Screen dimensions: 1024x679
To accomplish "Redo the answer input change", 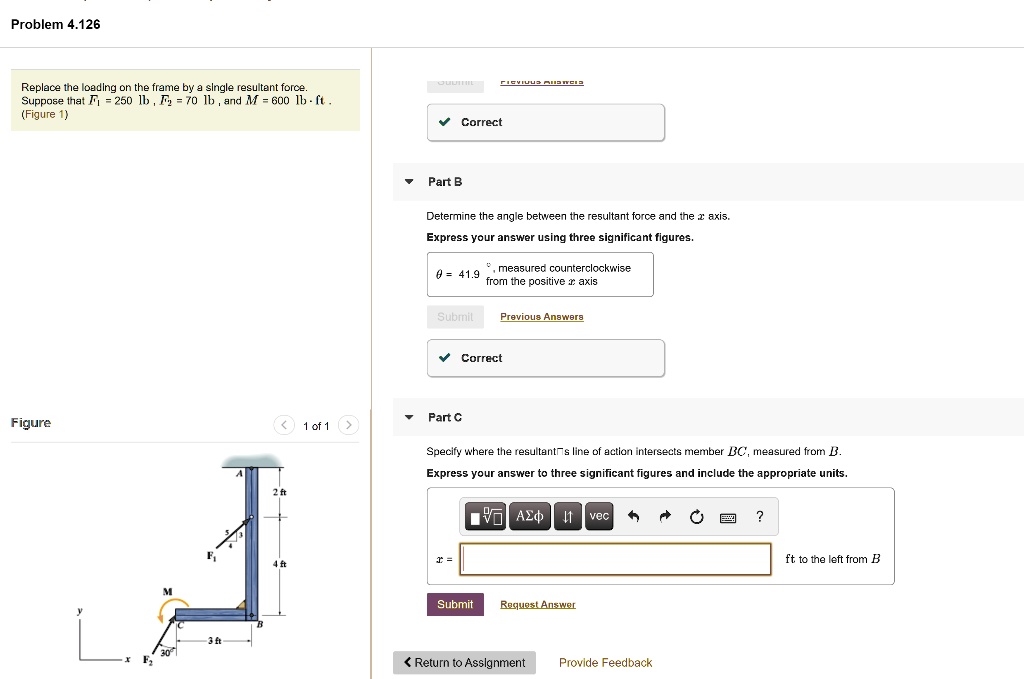I will point(663,516).
